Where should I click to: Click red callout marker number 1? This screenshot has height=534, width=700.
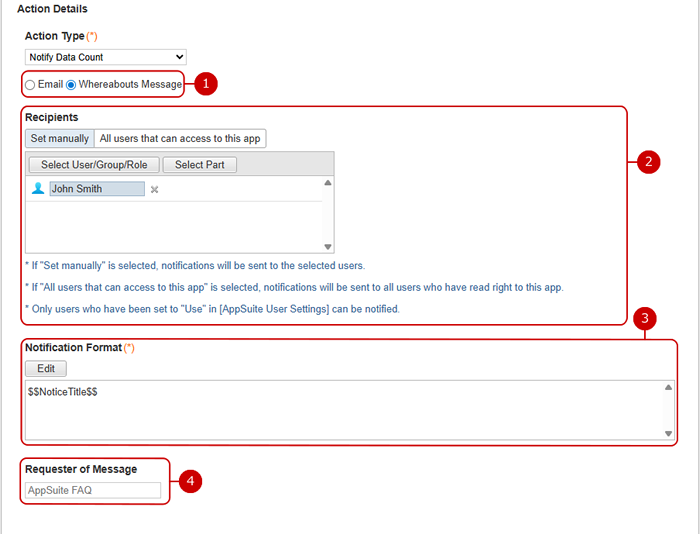(204, 85)
